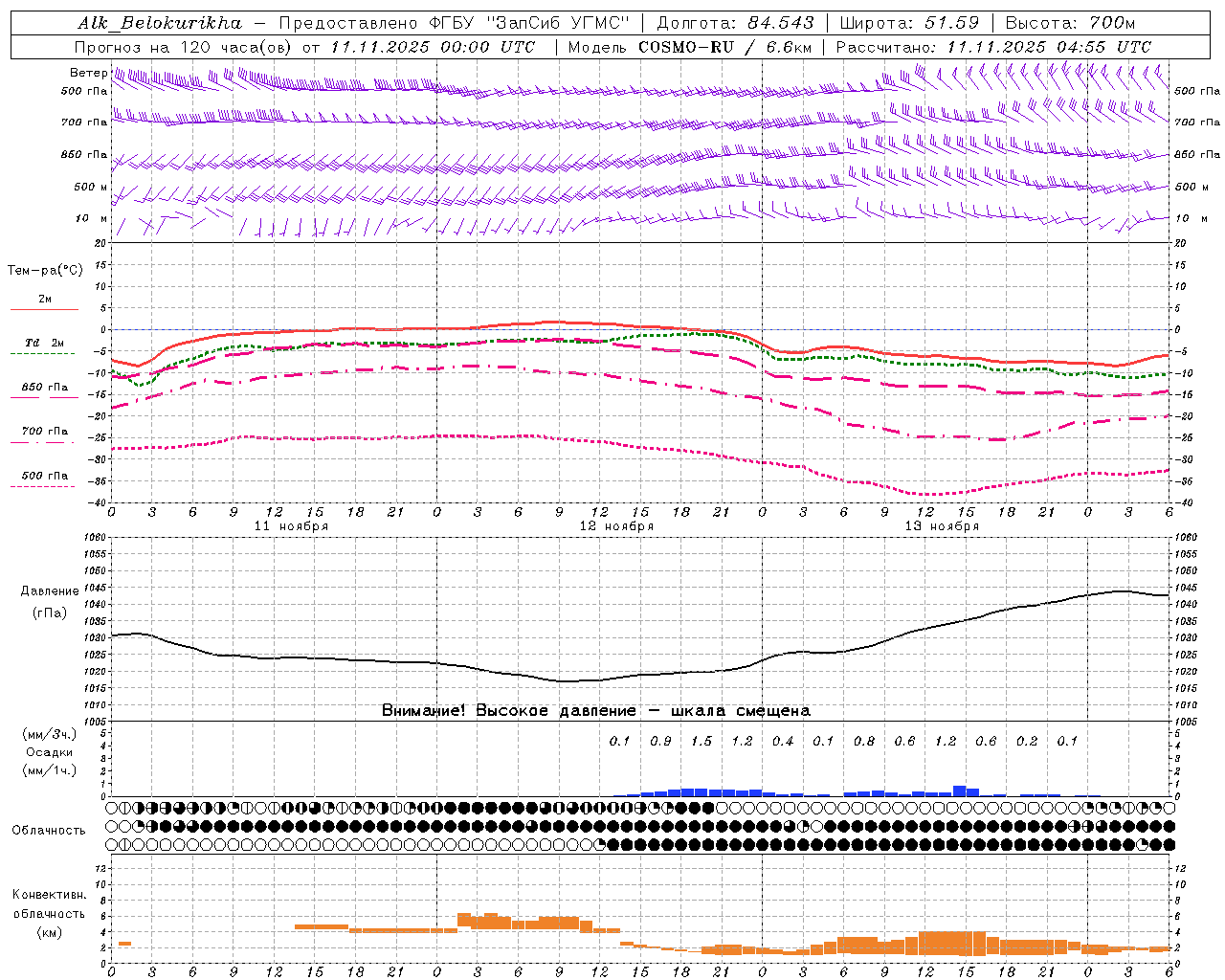Screen dimensions: 1225x980
Task: Click the Внимание! Высокое давление warning text
Action: (596, 710)
